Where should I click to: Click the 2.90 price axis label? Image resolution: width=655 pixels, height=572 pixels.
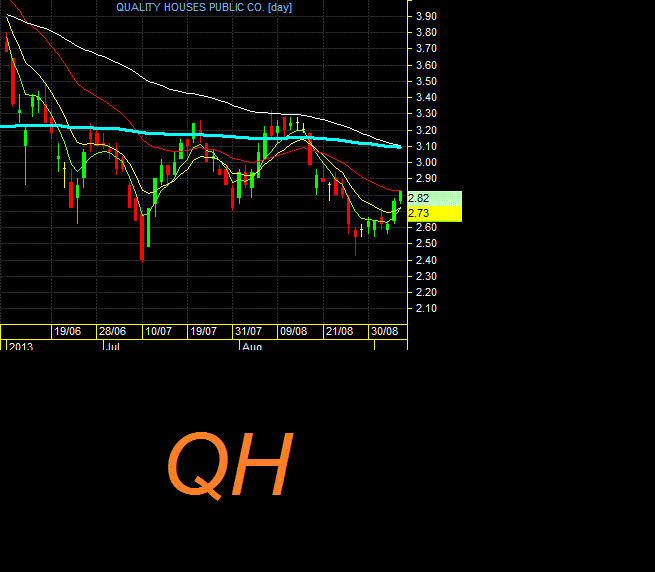click(427, 178)
